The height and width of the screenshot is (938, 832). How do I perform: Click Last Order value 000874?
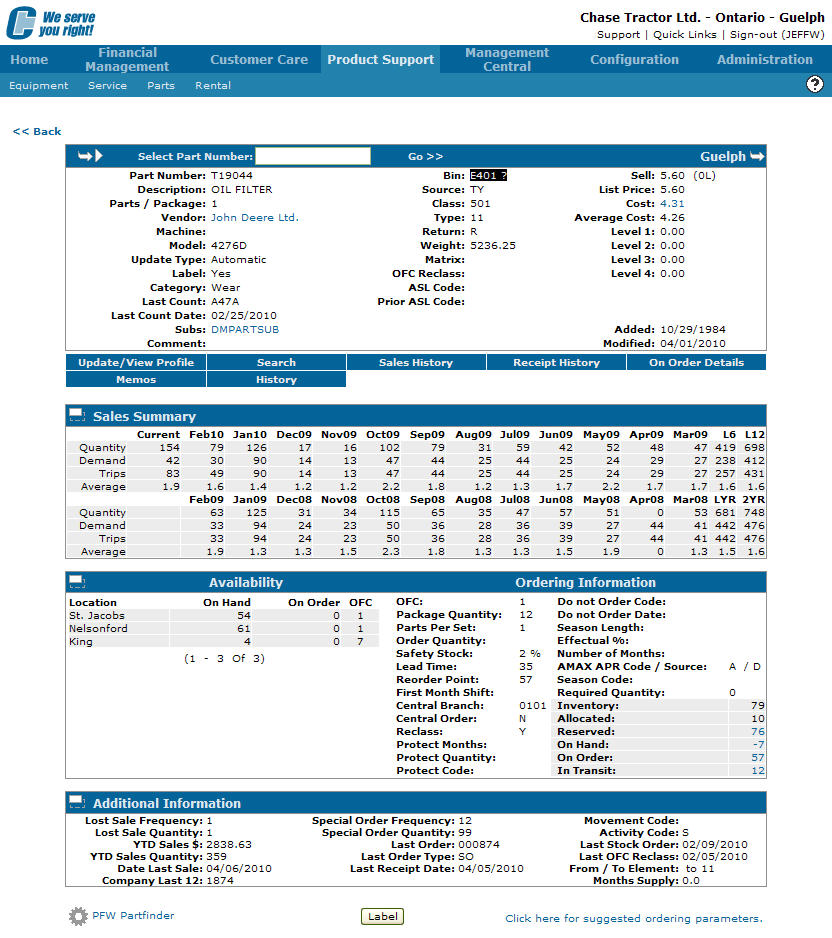pyautogui.click(x=479, y=845)
